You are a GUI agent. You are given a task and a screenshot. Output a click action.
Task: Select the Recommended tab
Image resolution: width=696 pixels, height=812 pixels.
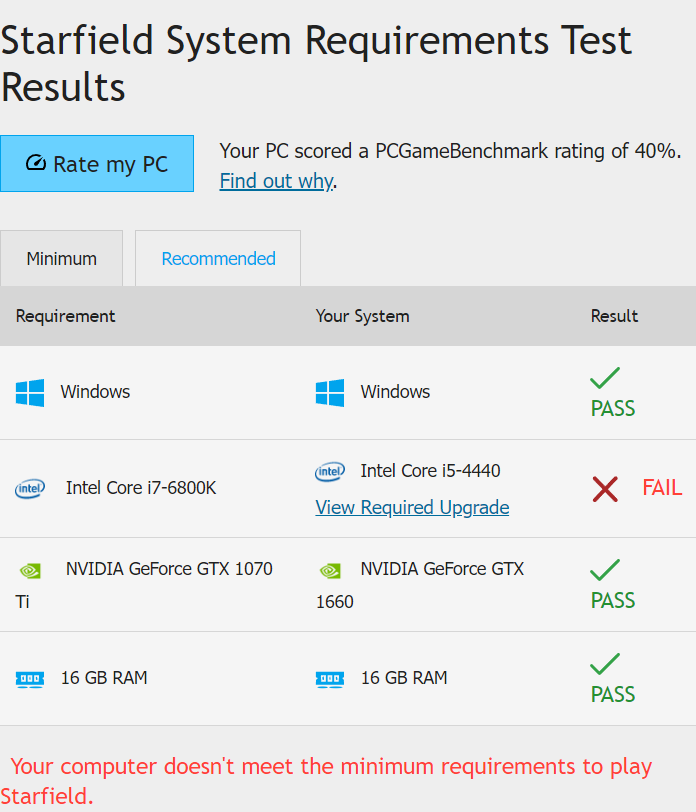point(218,259)
